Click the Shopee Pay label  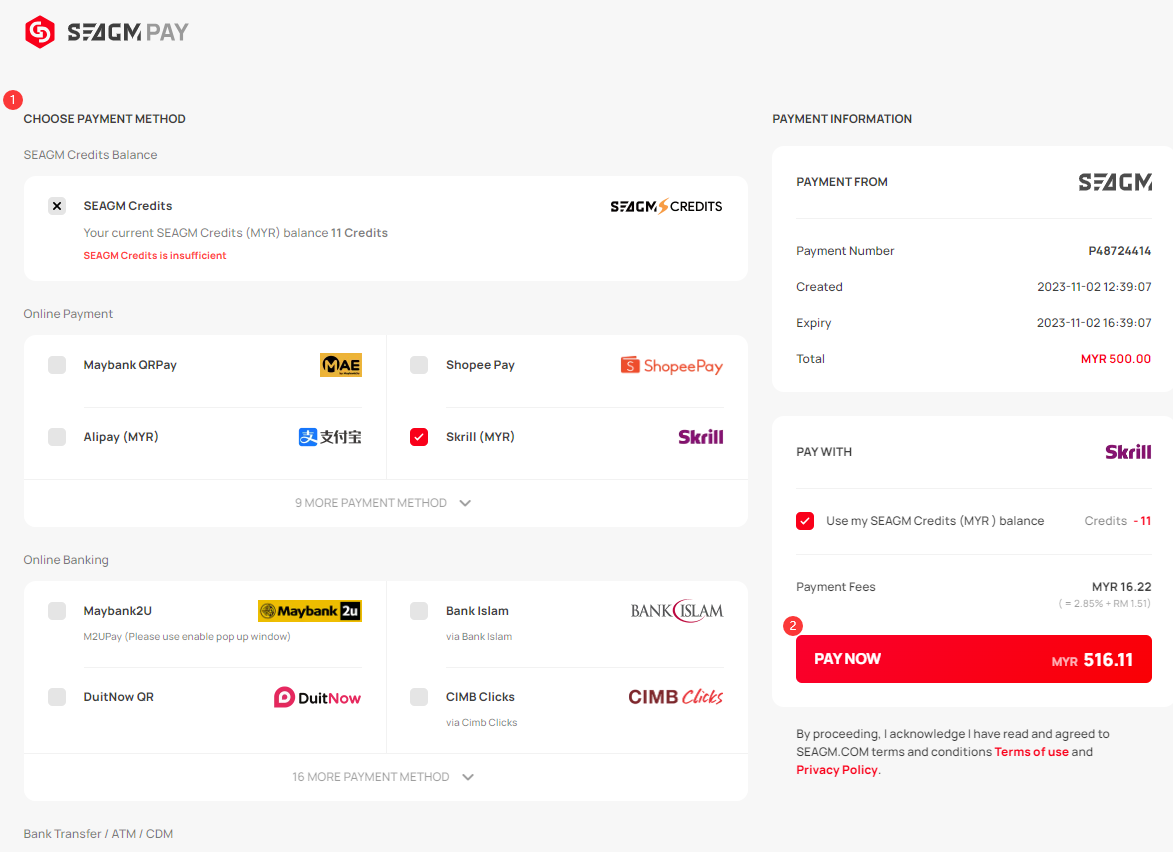coord(480,365)
